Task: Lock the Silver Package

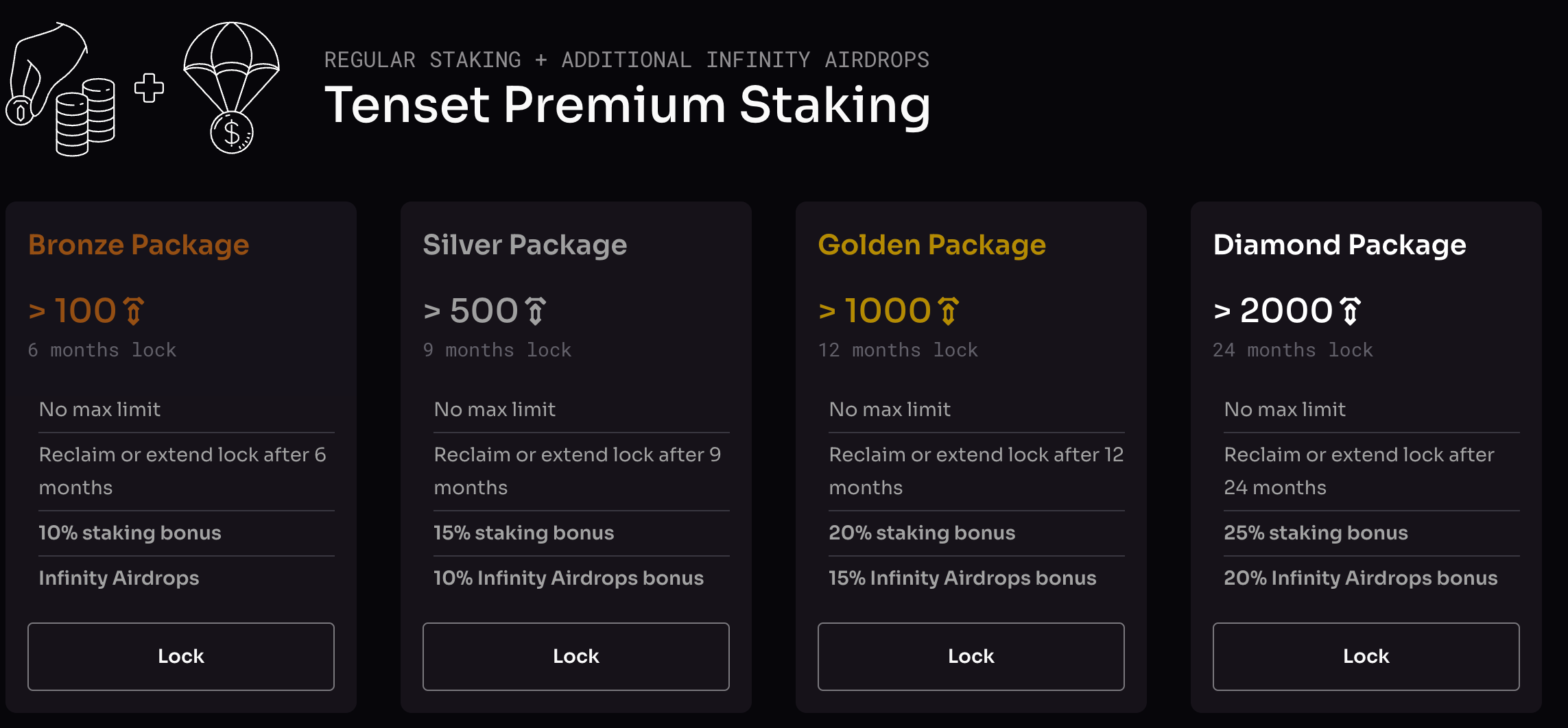Action: click(x=576, y=656)
